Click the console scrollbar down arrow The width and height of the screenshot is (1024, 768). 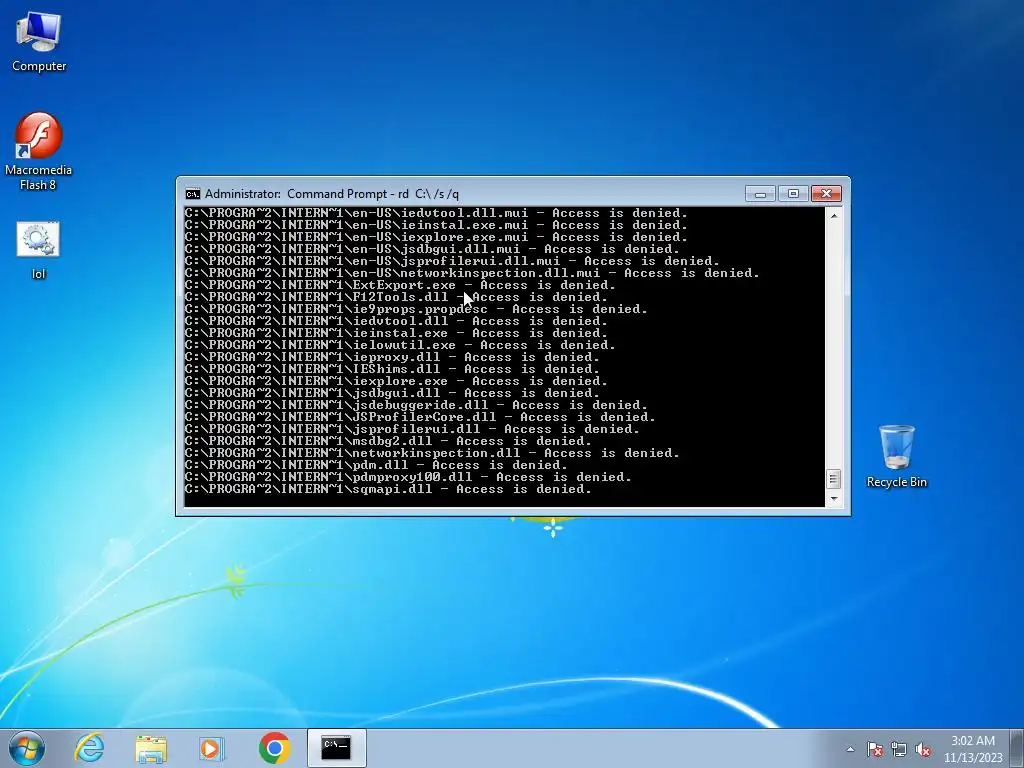pyautogui.click(x=833, y=499)
